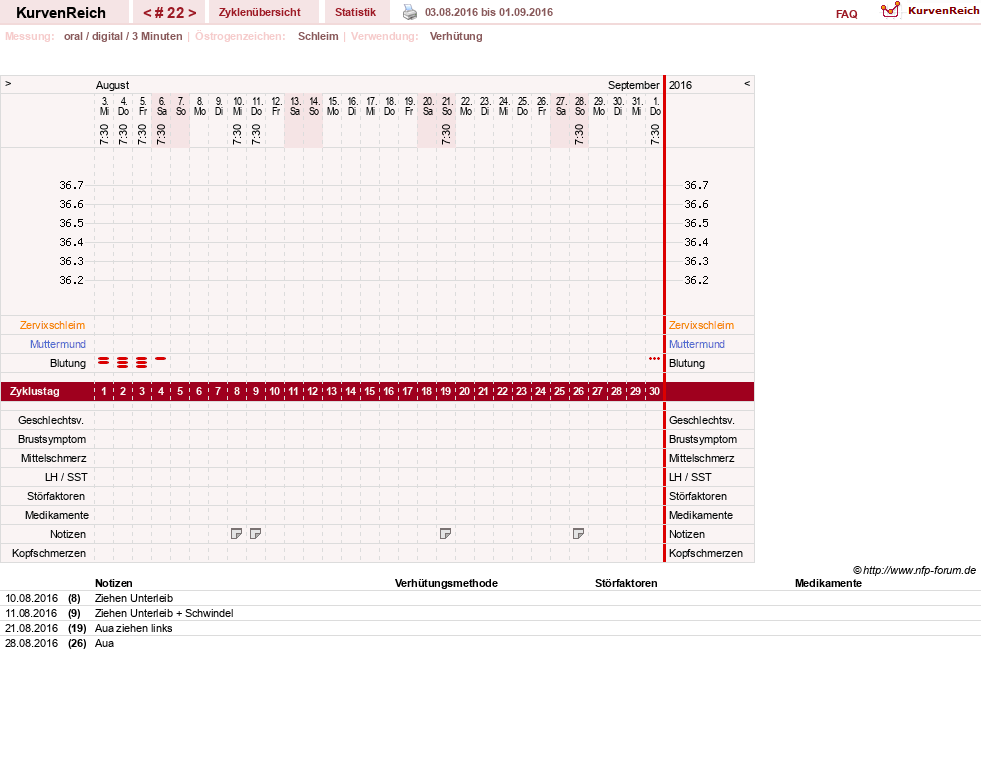Open the nfp-forum.de copyright link
The height and width of the screenshot is (782, 981).
[x=914, y=570]
